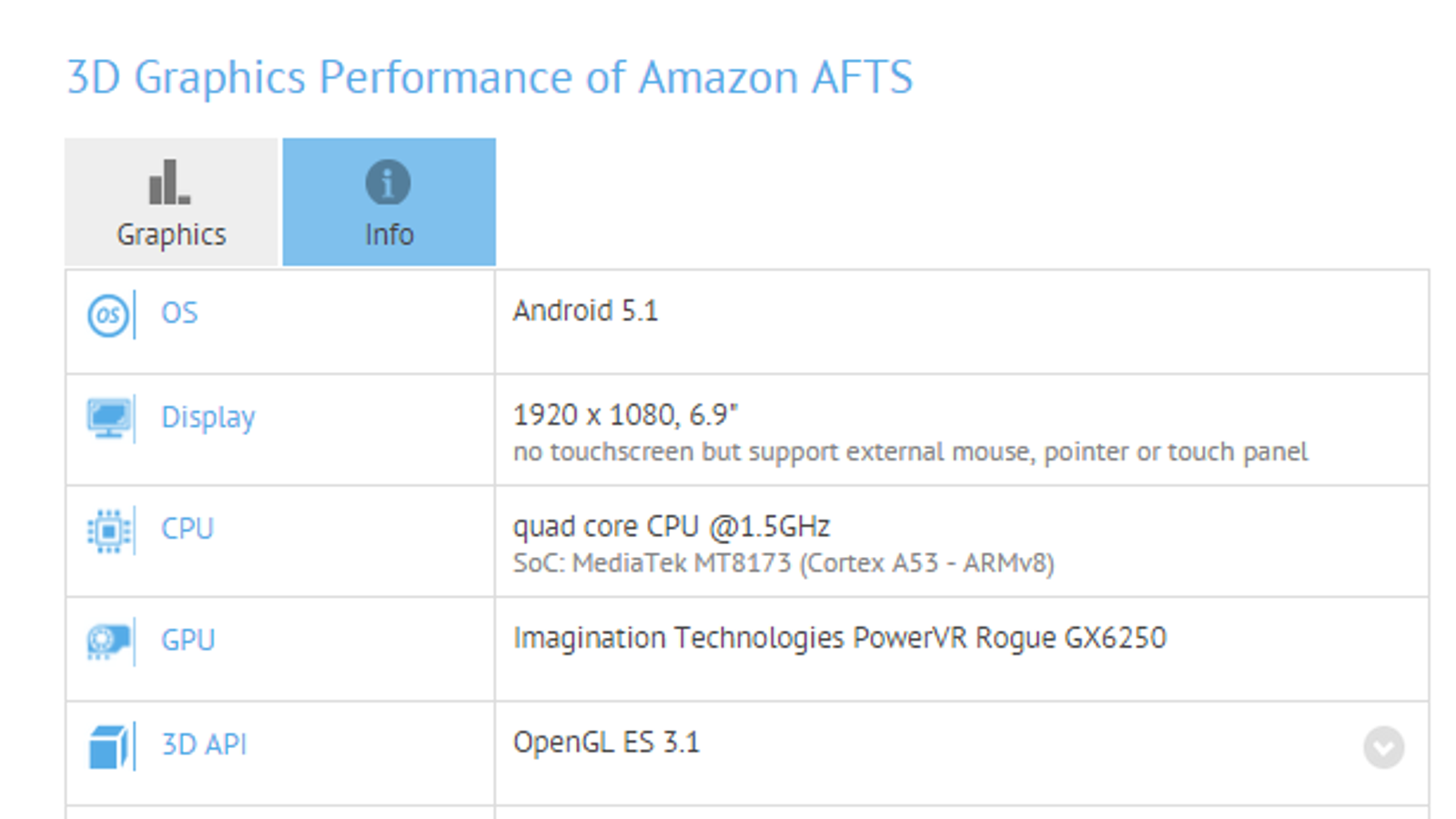Click the OS row icon
This screenshot has width=1456, height=819.
coord(108,316)
